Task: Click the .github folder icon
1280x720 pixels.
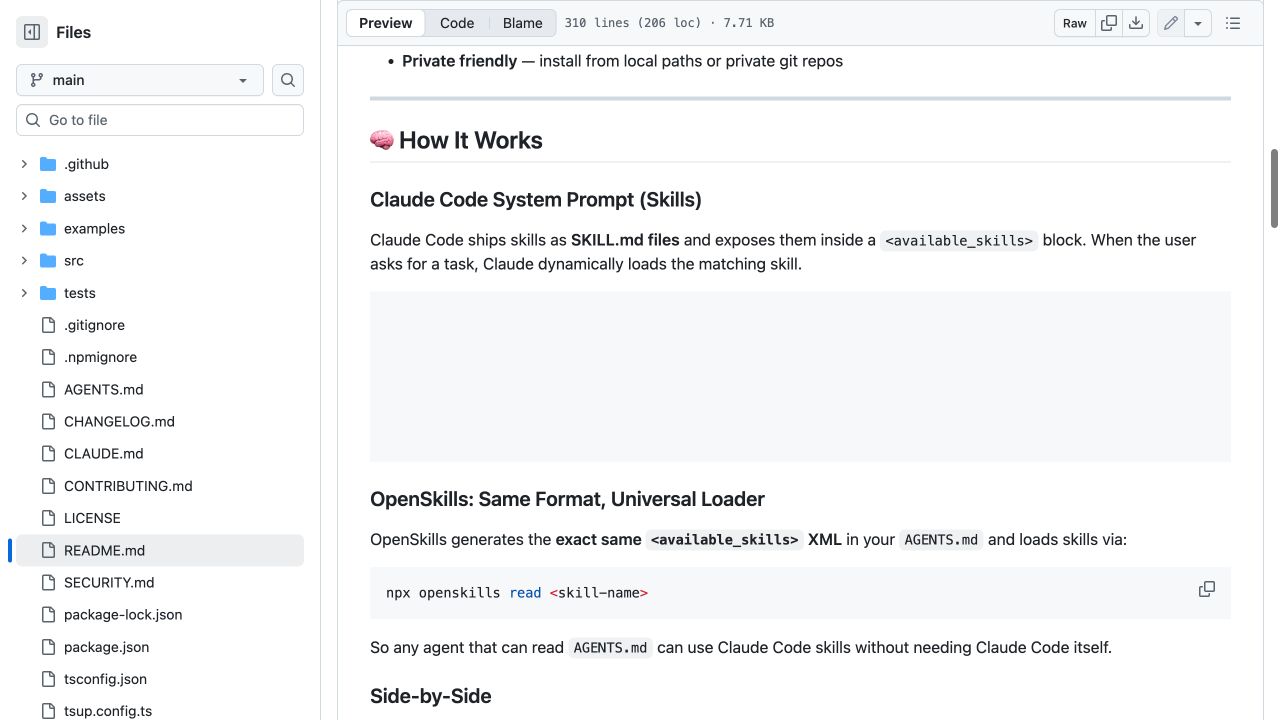Action: click(x=48, y=164)
